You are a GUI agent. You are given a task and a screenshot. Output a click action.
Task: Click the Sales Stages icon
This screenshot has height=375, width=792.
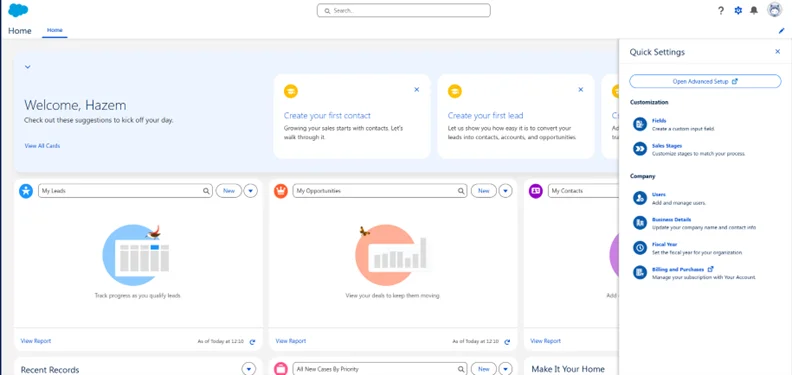pyautogui.click(x=640, y=149)
